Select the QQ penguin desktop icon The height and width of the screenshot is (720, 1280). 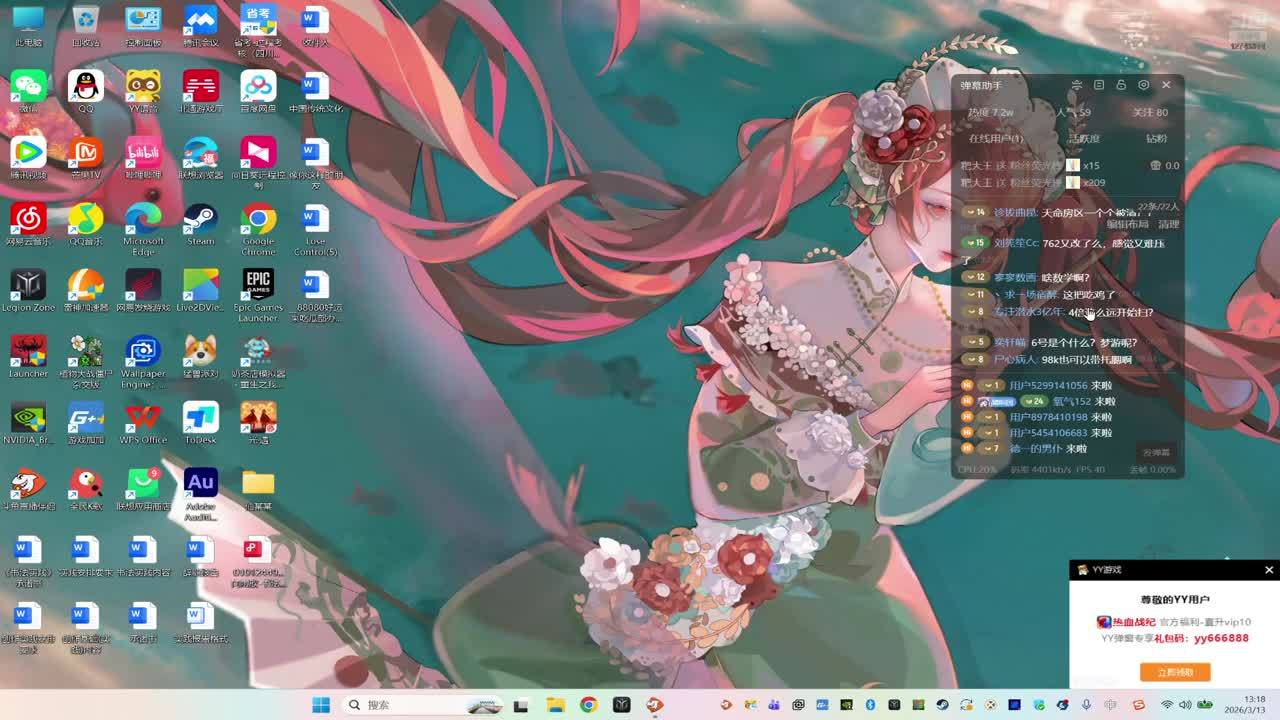86,87
